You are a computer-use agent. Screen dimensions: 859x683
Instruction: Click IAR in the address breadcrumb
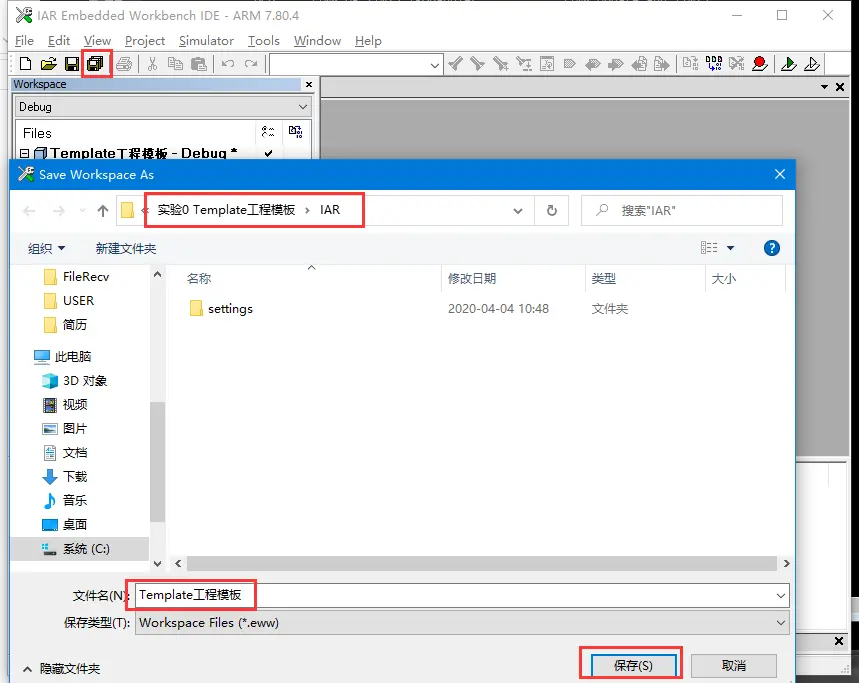pyautogui.click(x=330, y=210)
